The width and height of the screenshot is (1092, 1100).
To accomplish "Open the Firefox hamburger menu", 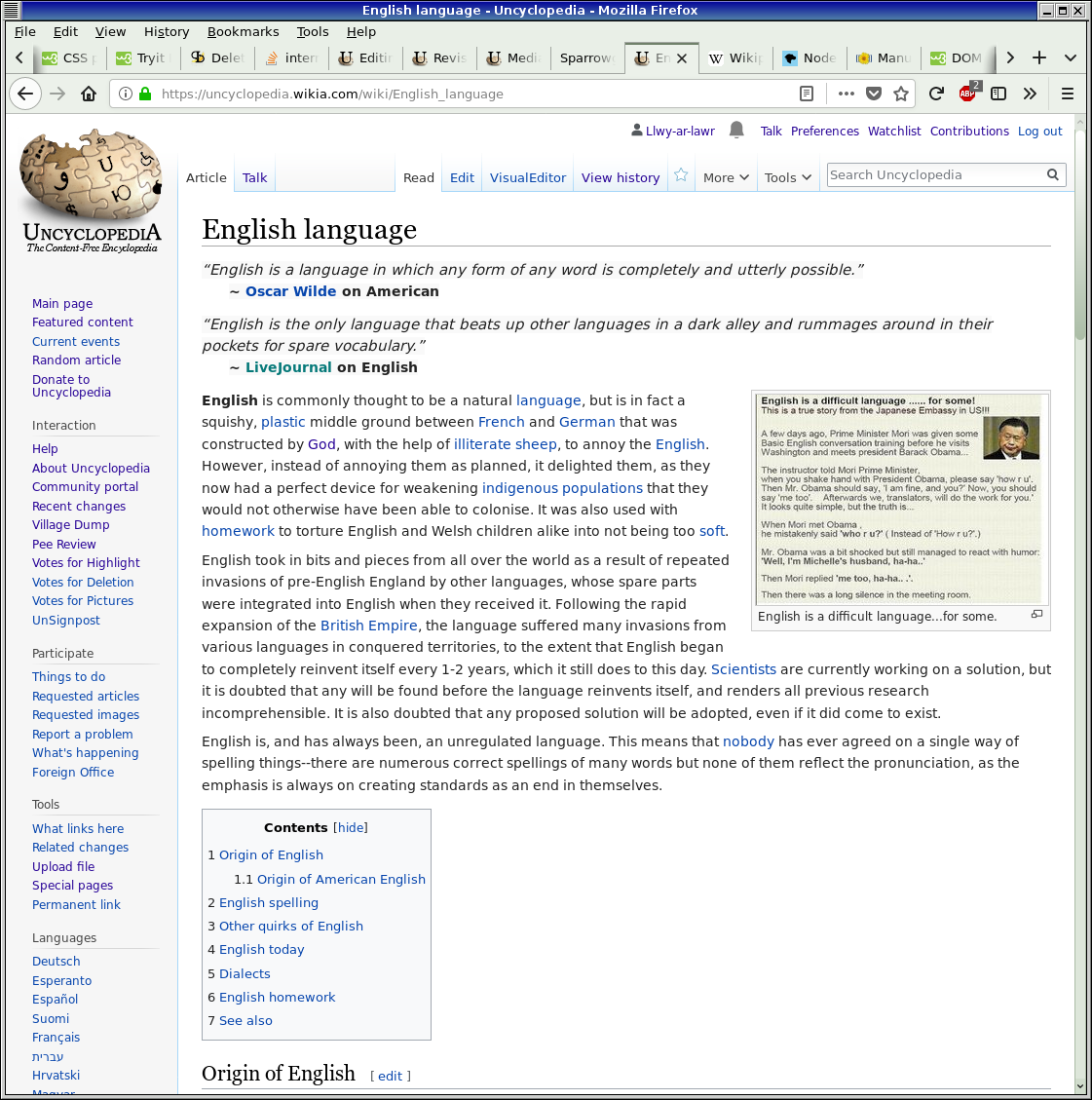I will 1068,94.
